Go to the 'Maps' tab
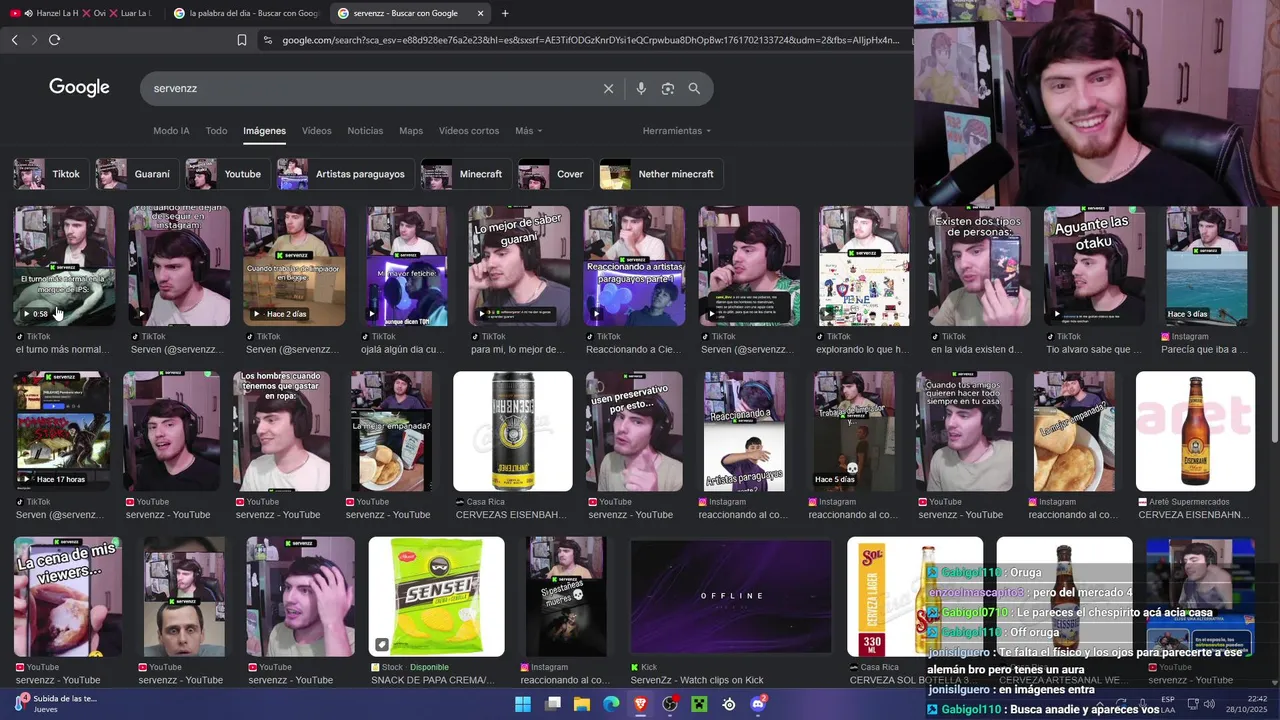The image size is (1280, 720). (411, 131)
